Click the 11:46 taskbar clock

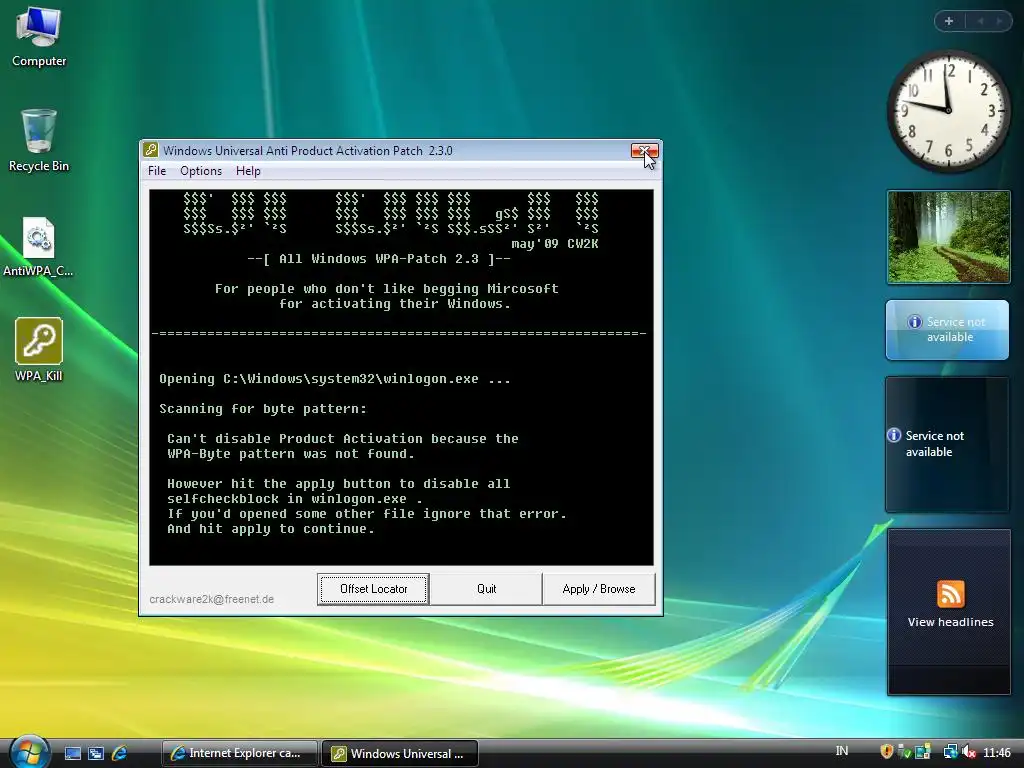click(x=997, y=753)
